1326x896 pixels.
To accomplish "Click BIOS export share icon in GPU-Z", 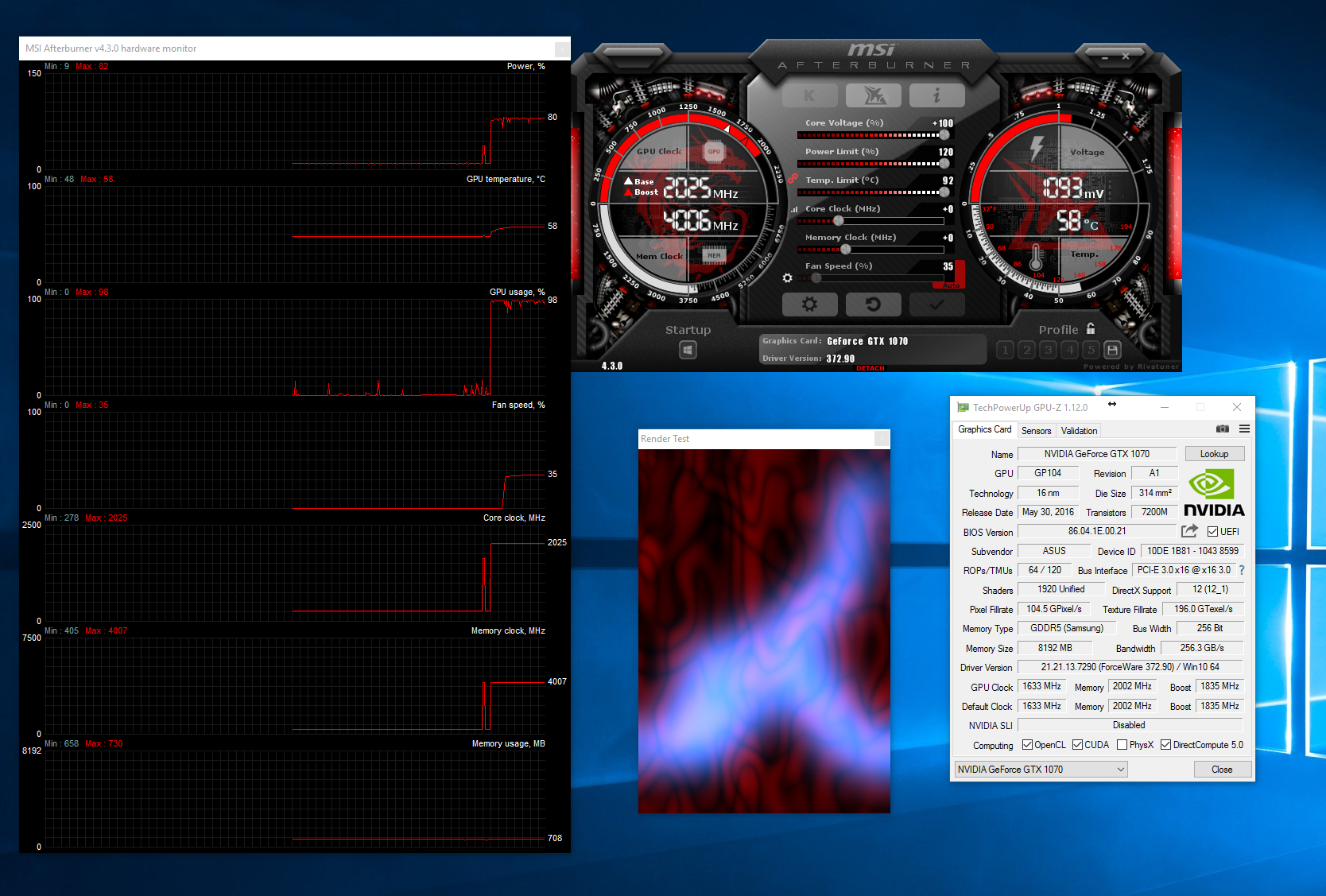I will (1189, 531).
